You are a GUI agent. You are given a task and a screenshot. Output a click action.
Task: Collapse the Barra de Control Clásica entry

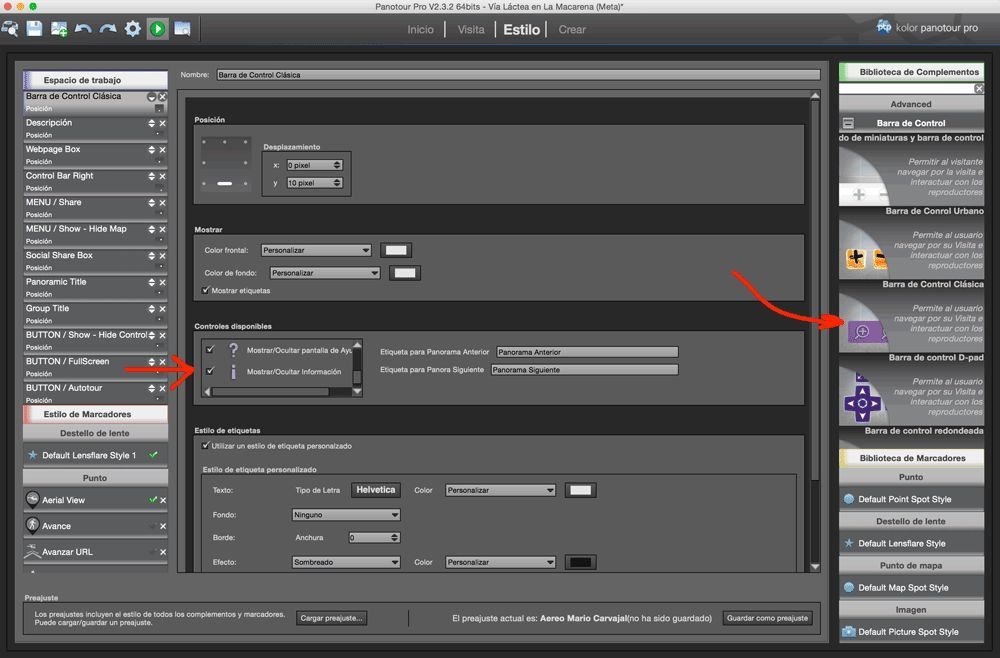point(152,97)
